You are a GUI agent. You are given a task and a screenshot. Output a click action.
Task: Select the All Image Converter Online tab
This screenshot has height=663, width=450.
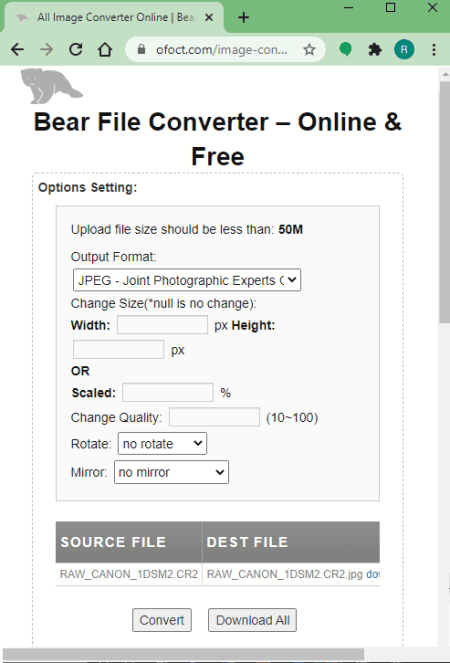pyautogui.click(x=114, y=17)
